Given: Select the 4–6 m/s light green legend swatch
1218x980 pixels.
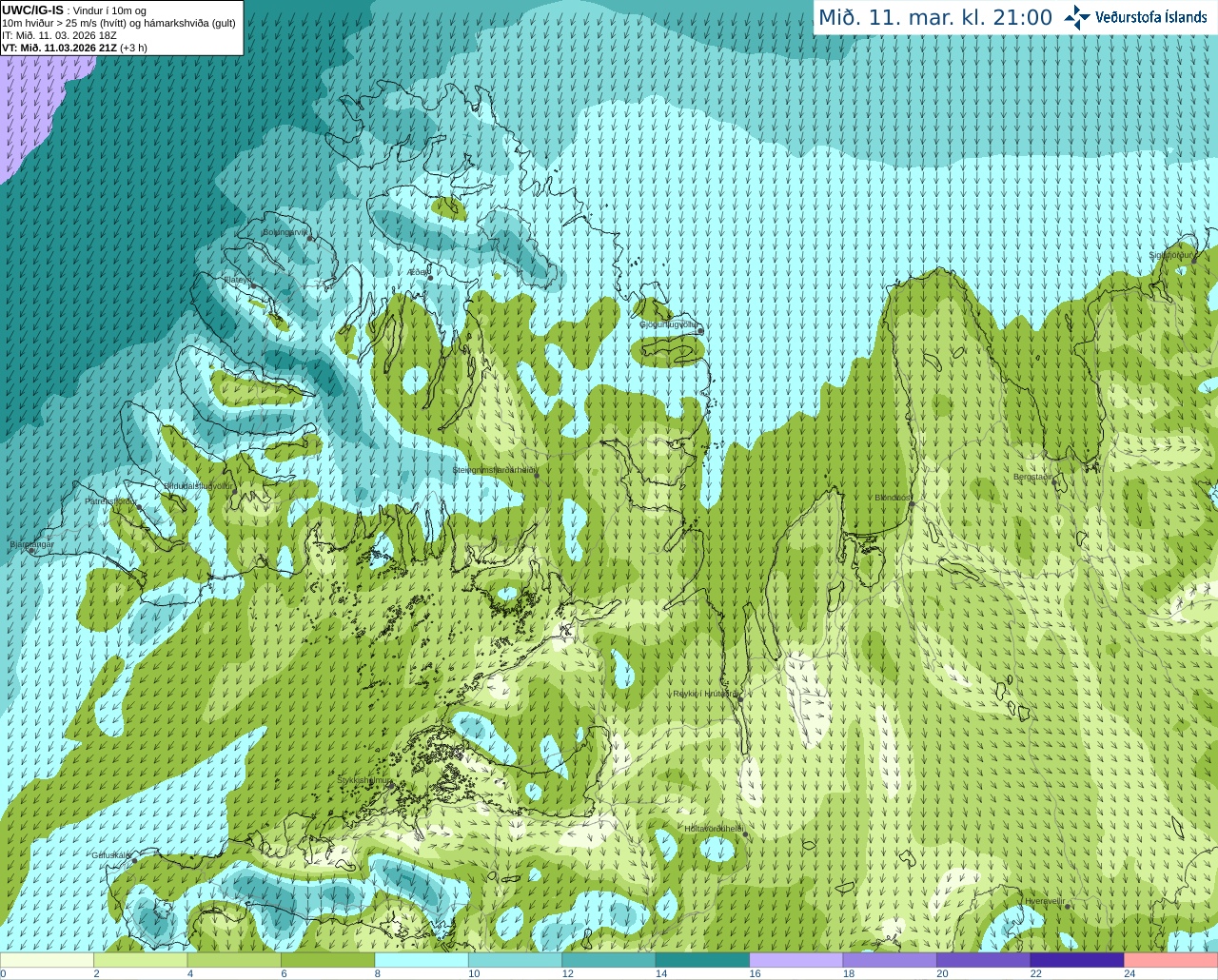Looking at the screenshot, I should click(x=234, y=960).
